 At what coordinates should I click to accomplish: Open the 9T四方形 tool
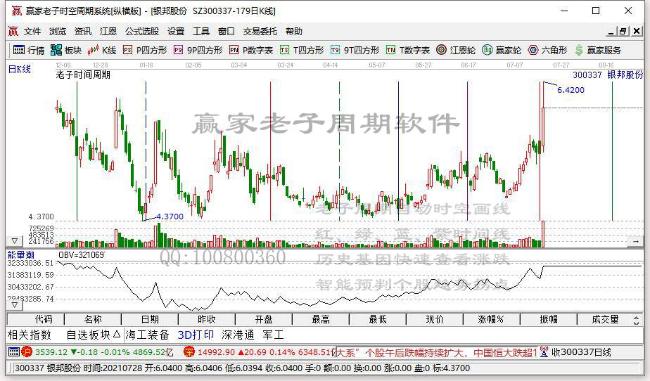[x=354, y=50]
